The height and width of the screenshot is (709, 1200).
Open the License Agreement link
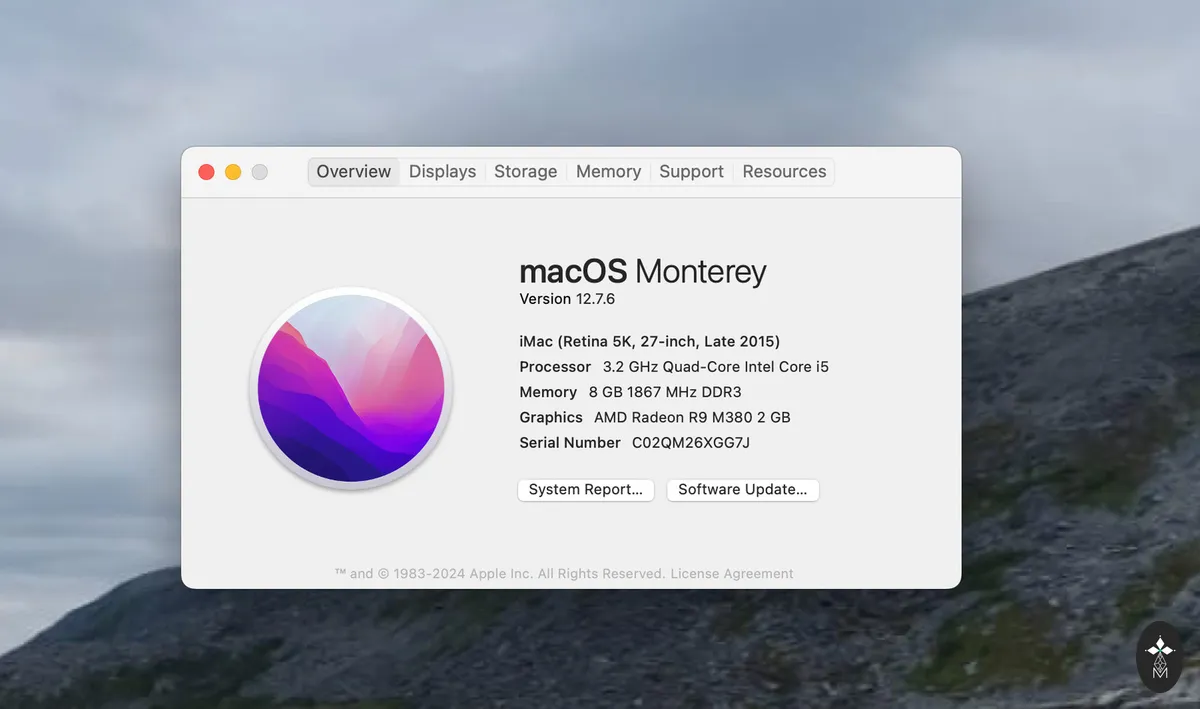pos(732,574)
